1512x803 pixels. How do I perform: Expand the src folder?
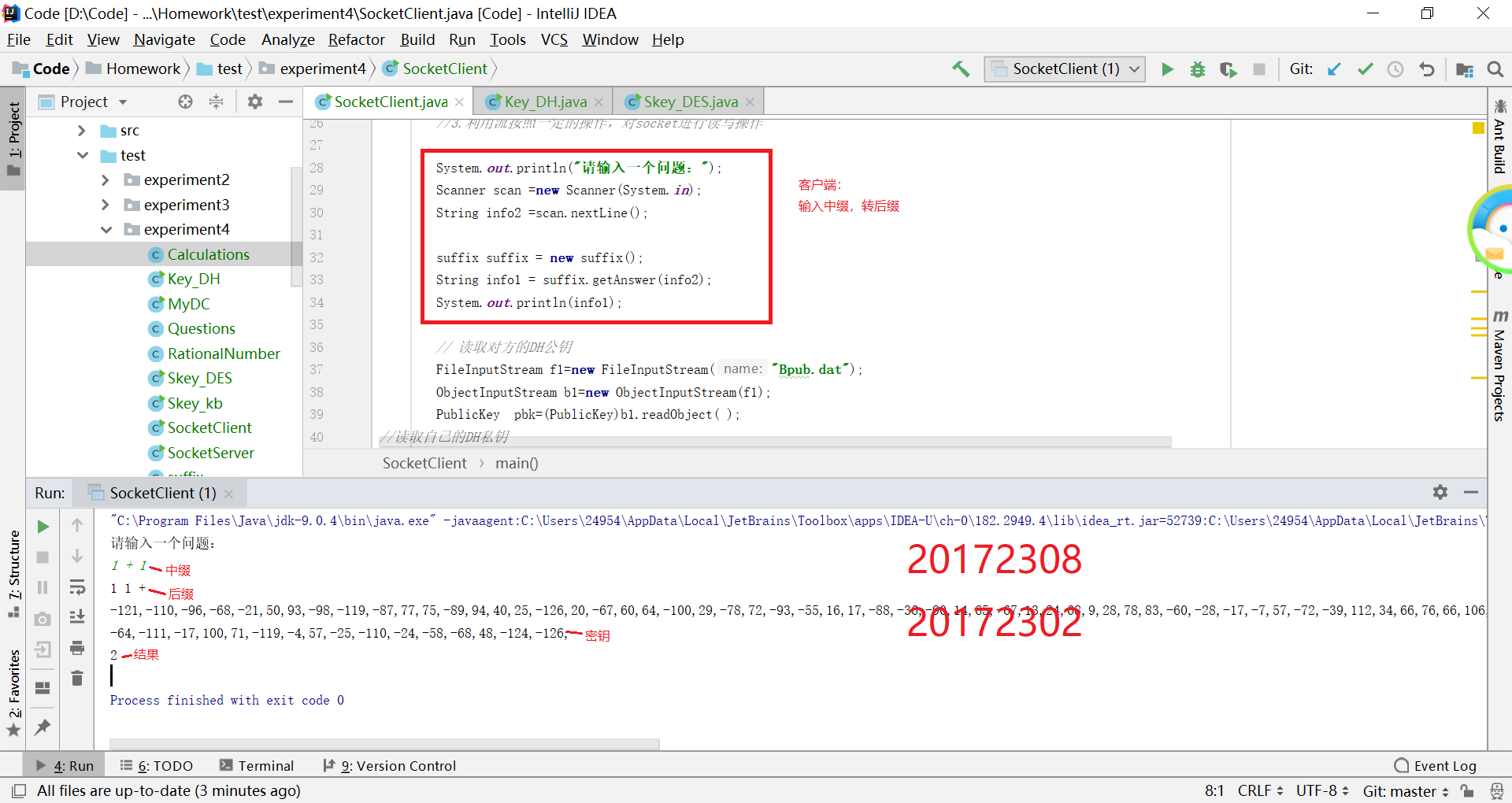(82, 131)
